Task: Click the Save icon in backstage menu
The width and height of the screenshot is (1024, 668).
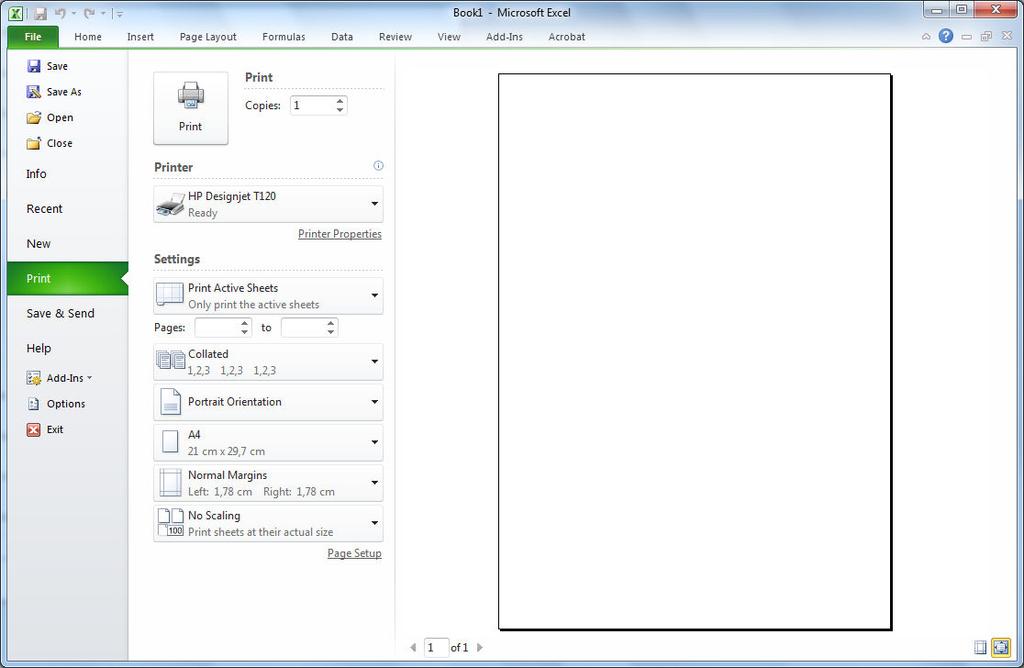Action: click(x=33, y=66)
